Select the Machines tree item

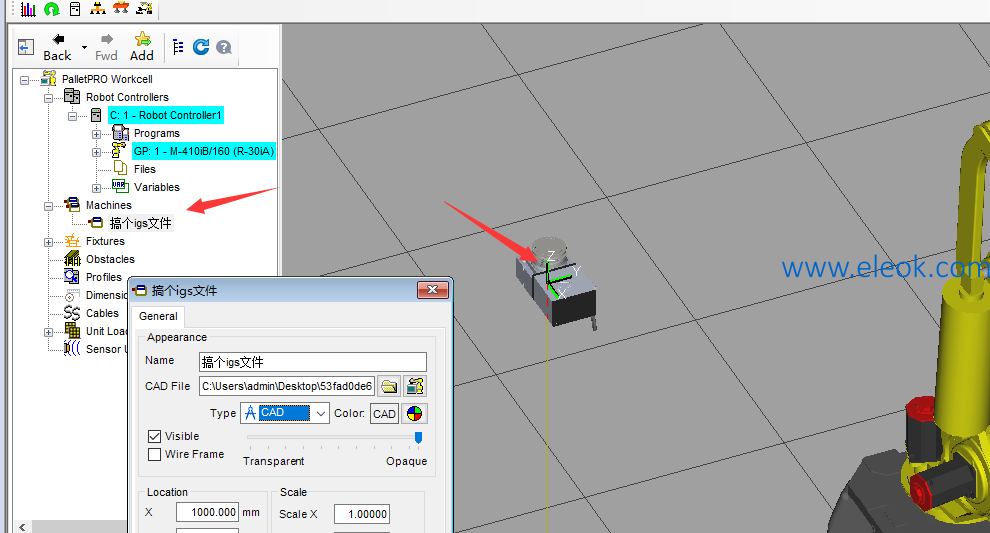coord(109,205)
